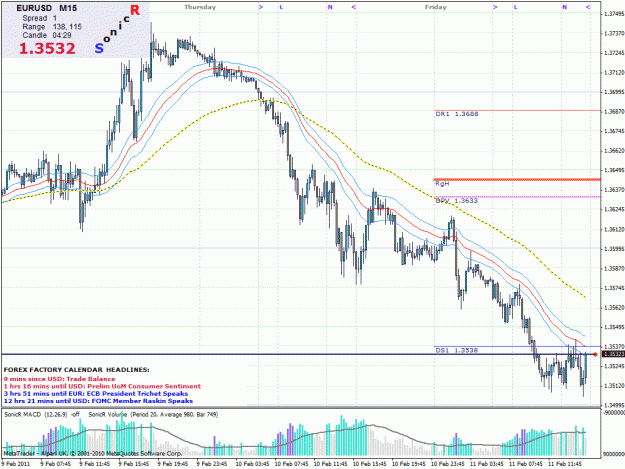Click the 'DS1 1.3538' support label
The width and height of the screenshot is (625, 469).
click(457, 350)
